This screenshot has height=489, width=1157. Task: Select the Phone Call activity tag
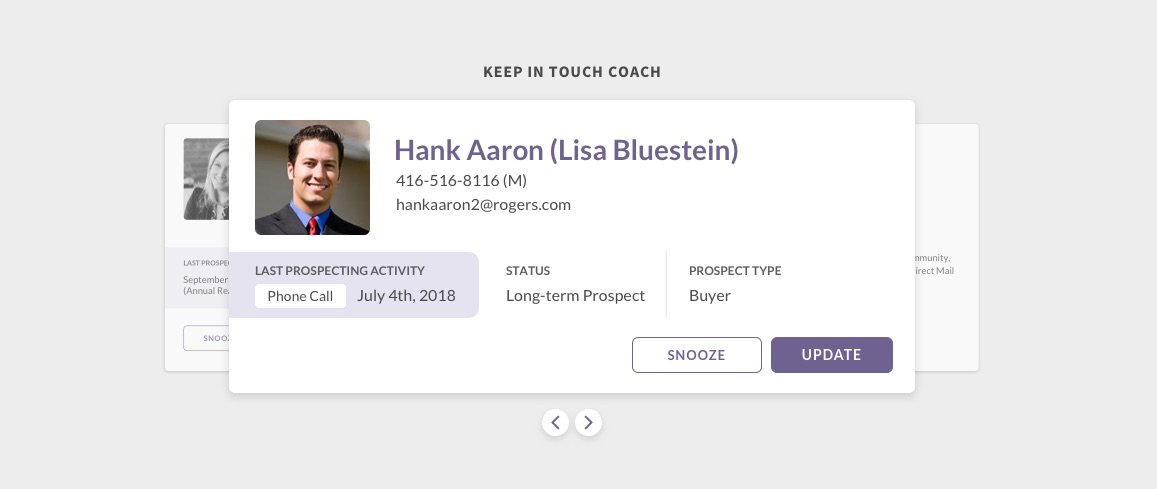300,296
